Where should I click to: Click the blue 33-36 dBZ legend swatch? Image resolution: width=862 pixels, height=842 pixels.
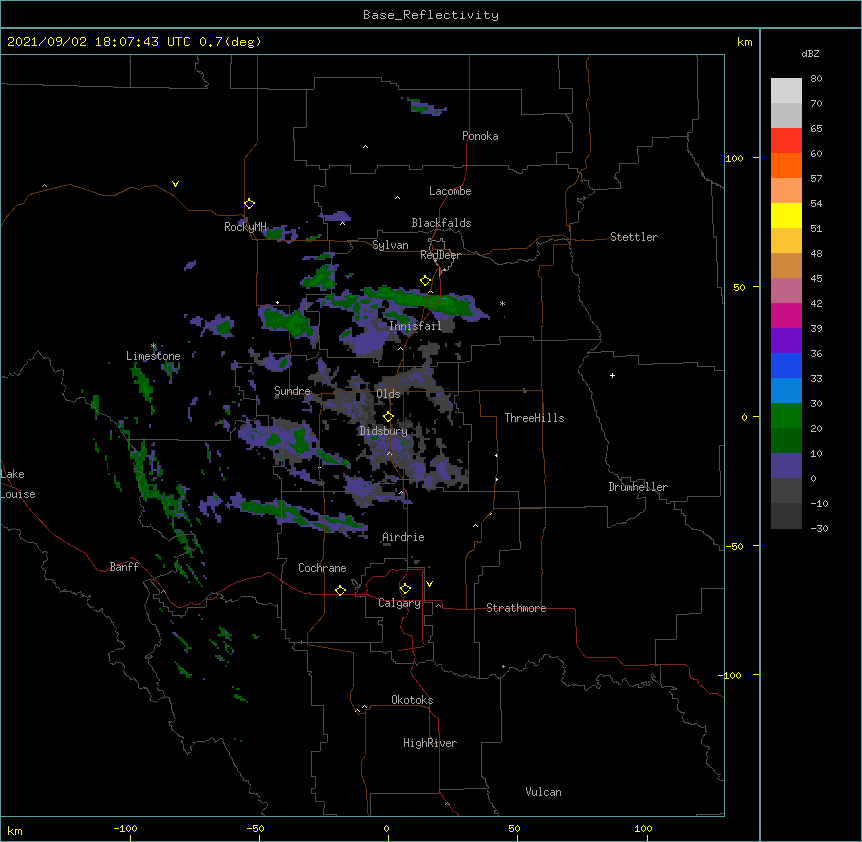coord(786,365)
